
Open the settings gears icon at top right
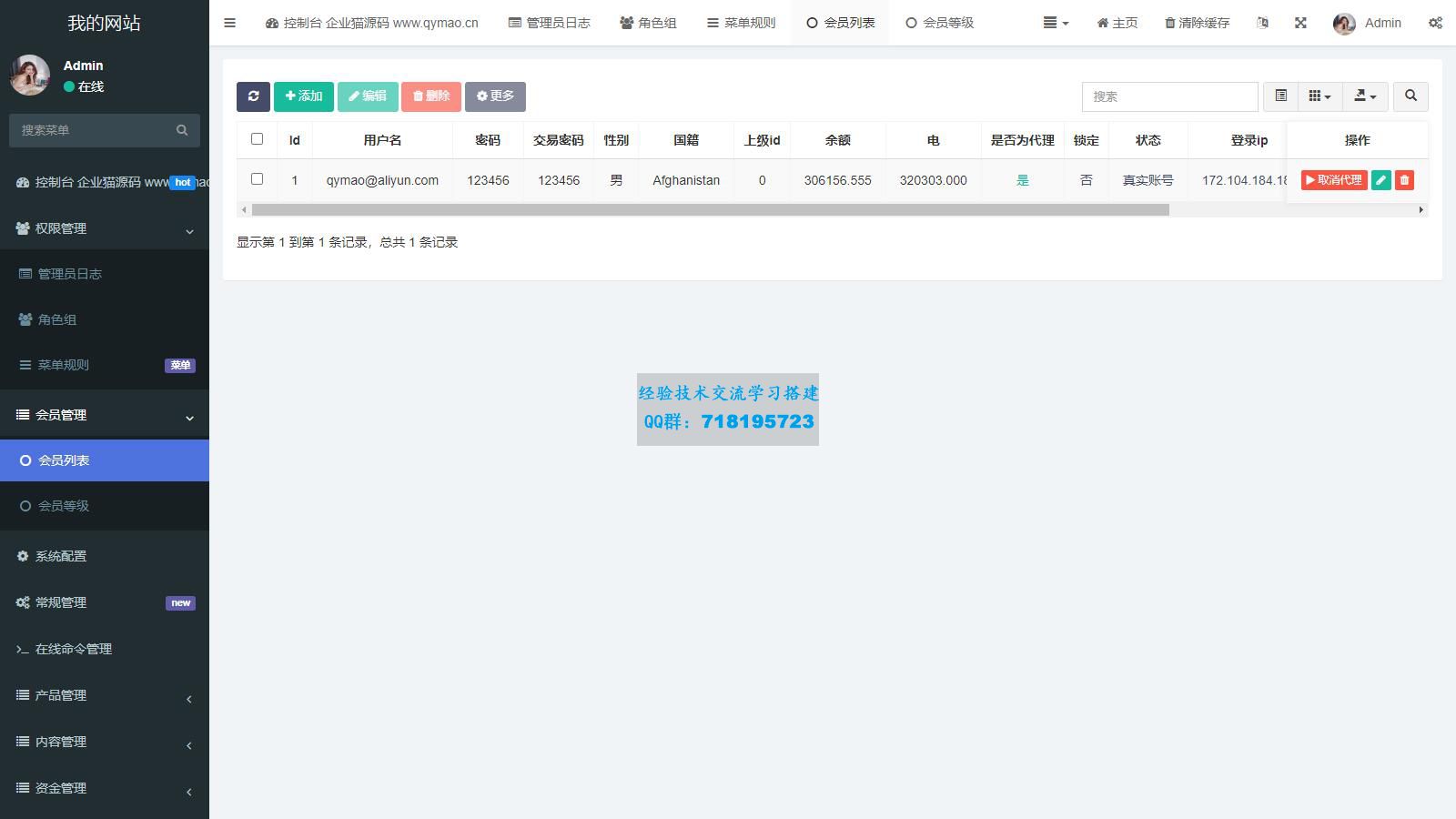pos(1435,23)
